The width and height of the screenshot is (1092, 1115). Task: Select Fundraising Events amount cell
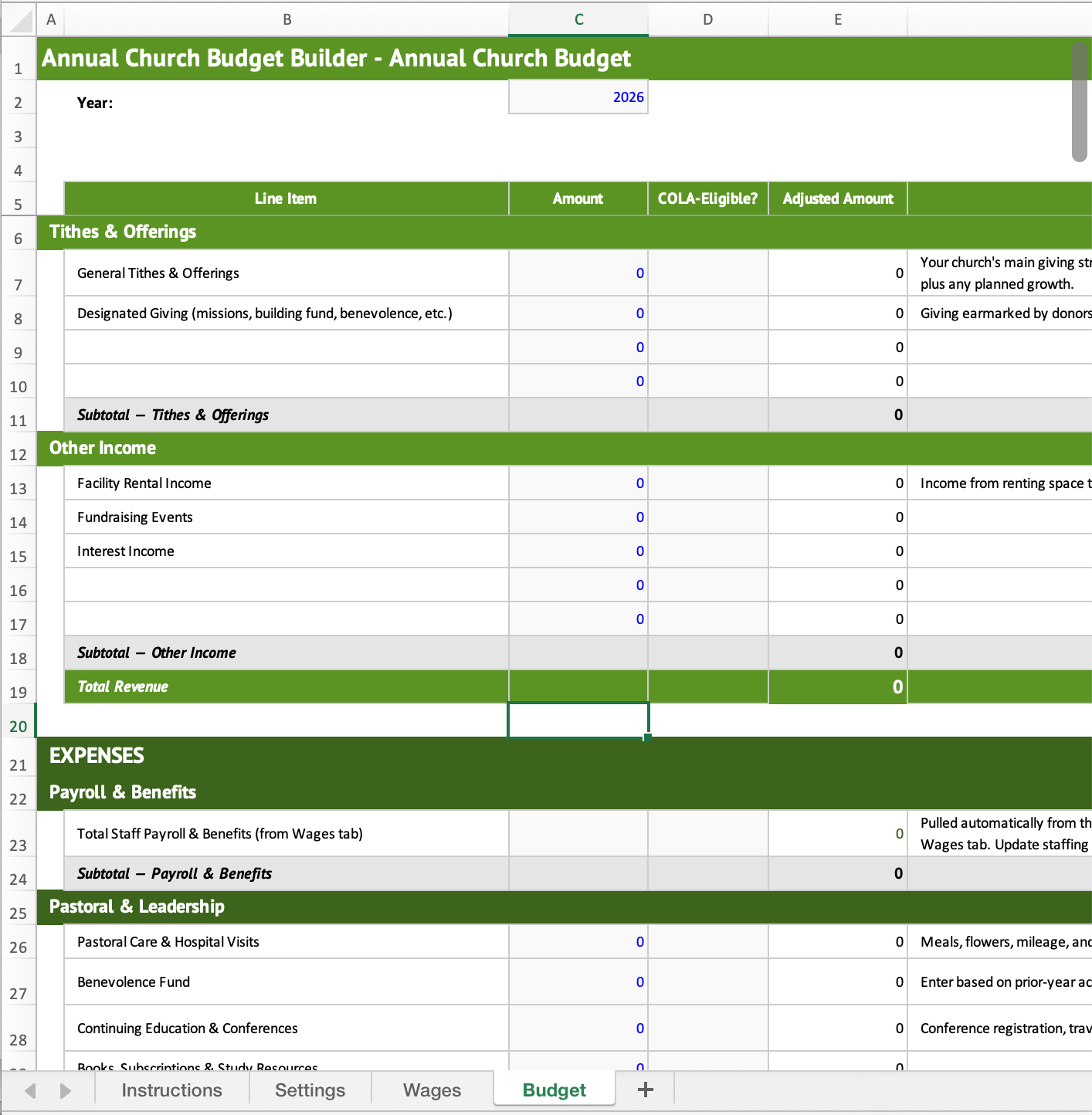click(x=578, y=517)
